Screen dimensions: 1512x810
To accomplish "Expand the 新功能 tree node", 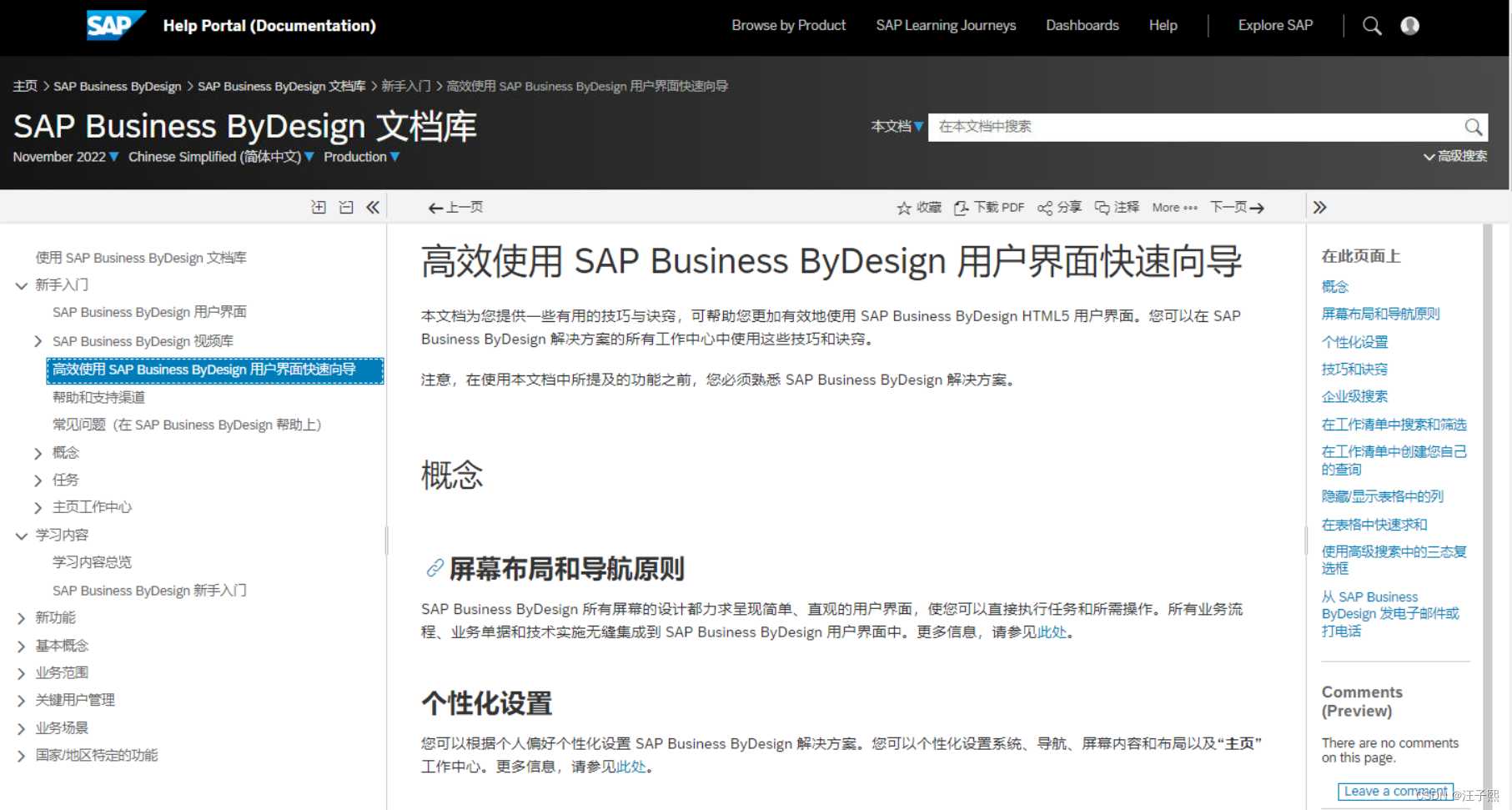I will tap(22, 618).
